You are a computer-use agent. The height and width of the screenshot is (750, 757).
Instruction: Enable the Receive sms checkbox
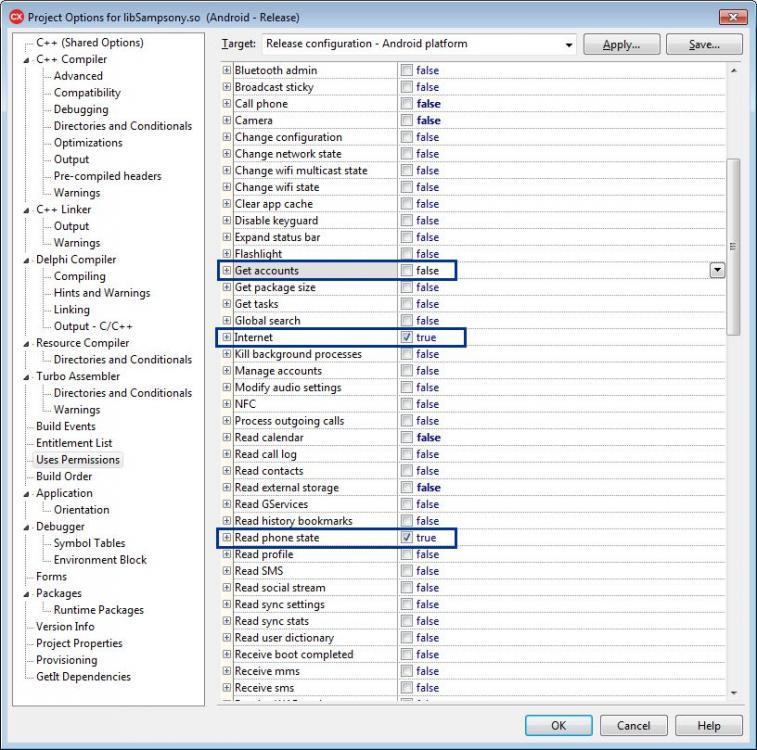tap(407, 687)
